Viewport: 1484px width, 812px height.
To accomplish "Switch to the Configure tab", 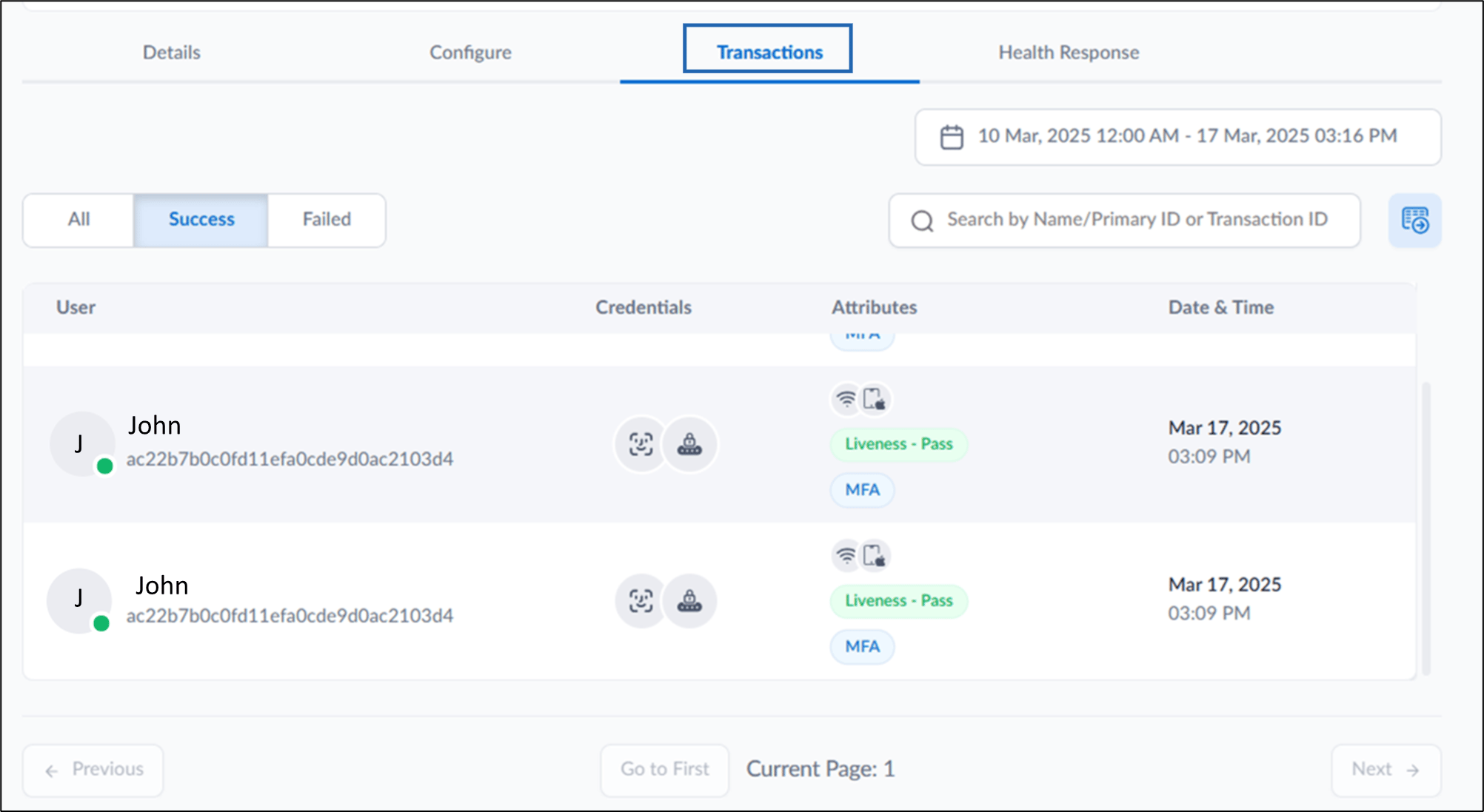I will tap(470, 53).
